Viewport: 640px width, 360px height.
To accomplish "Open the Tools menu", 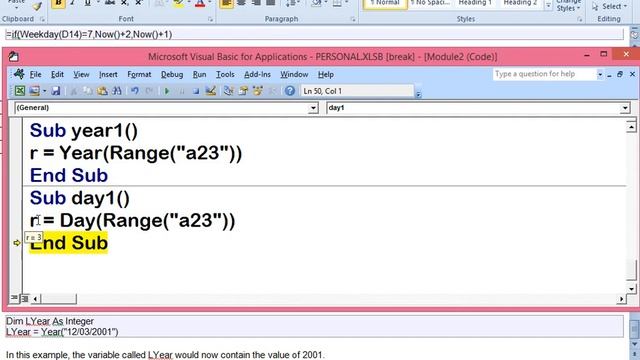I will [x=225, y=74].
